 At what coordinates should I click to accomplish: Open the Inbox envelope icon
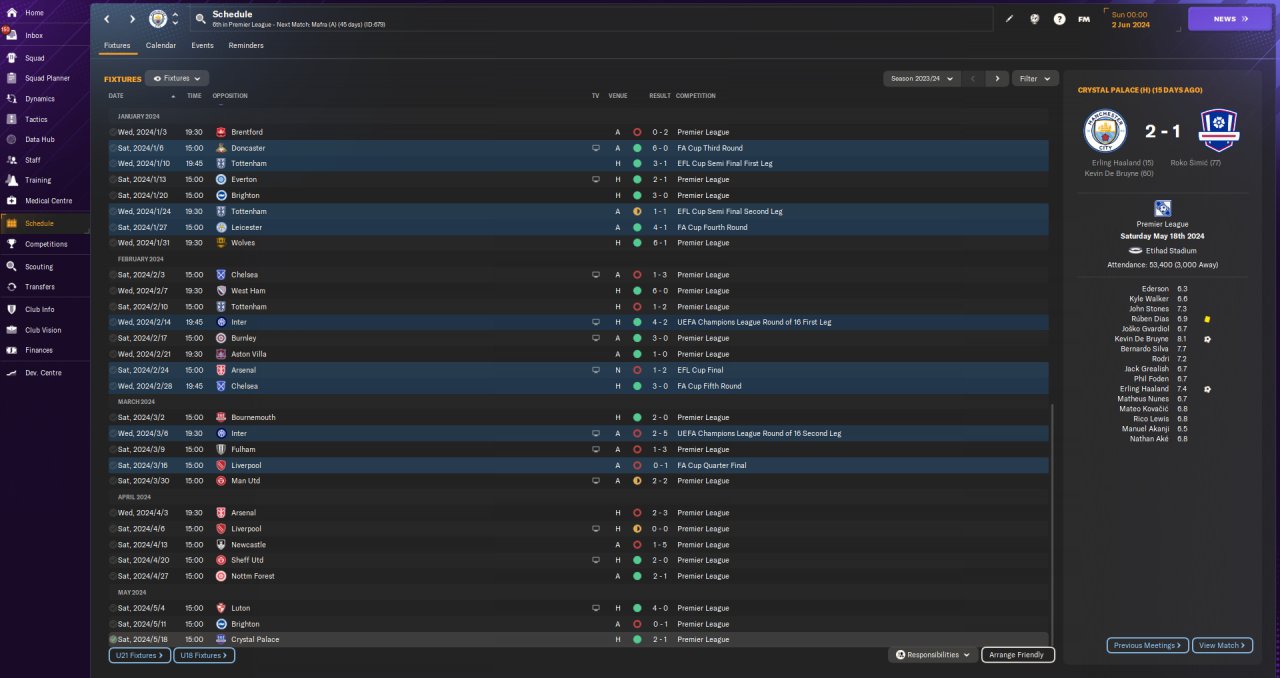point(12,35)
